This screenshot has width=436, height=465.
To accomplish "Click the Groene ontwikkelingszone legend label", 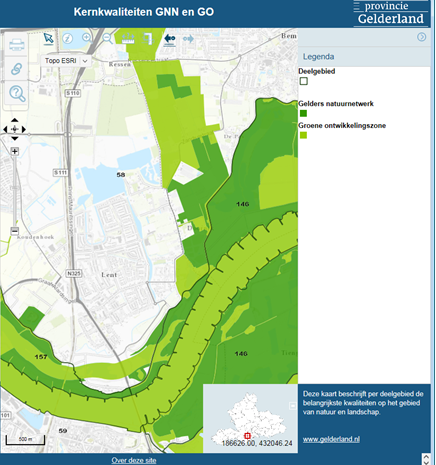I will 342,126.
